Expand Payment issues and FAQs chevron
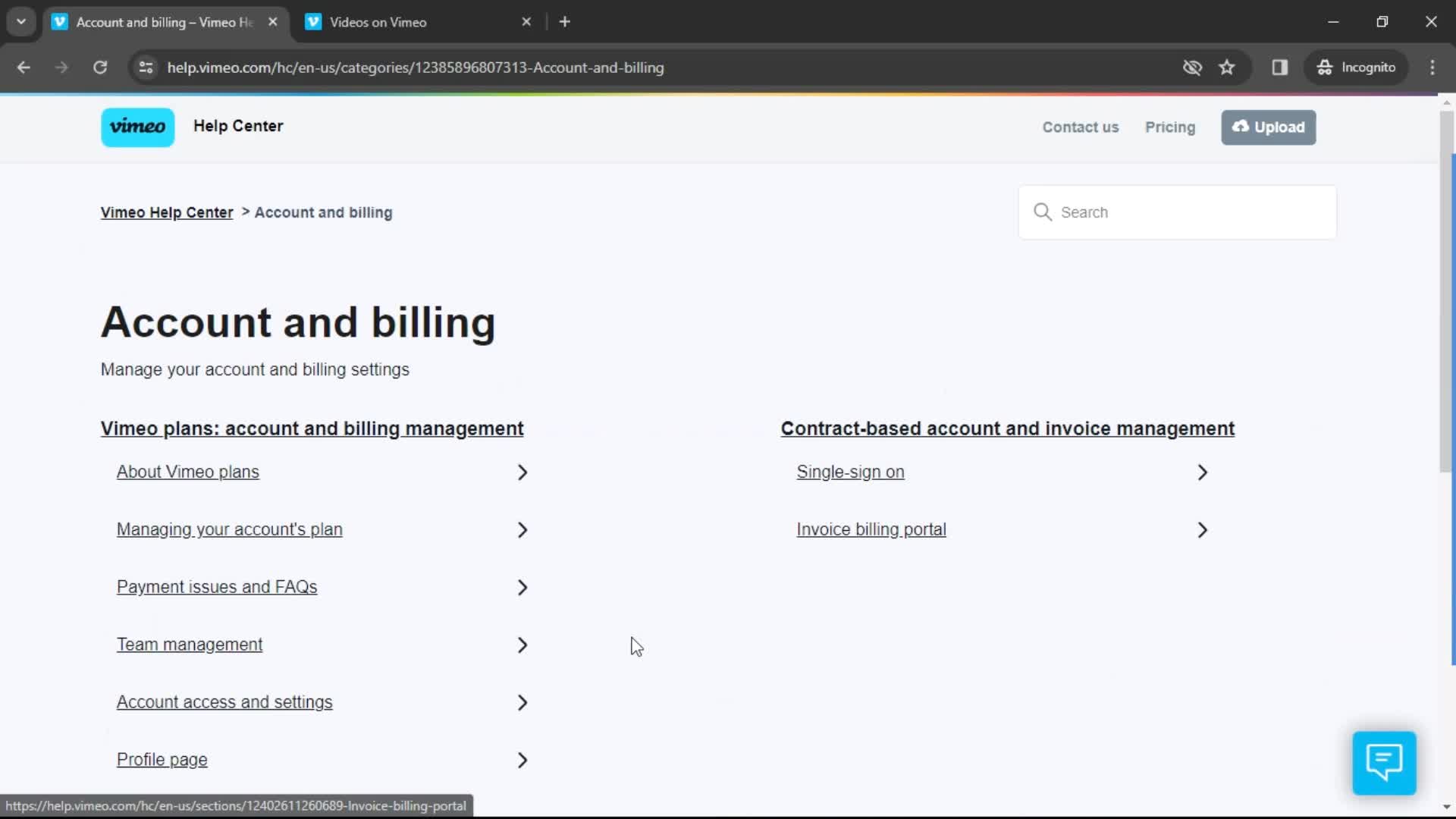The image size is (1456, 819). [x=522, y=588]
